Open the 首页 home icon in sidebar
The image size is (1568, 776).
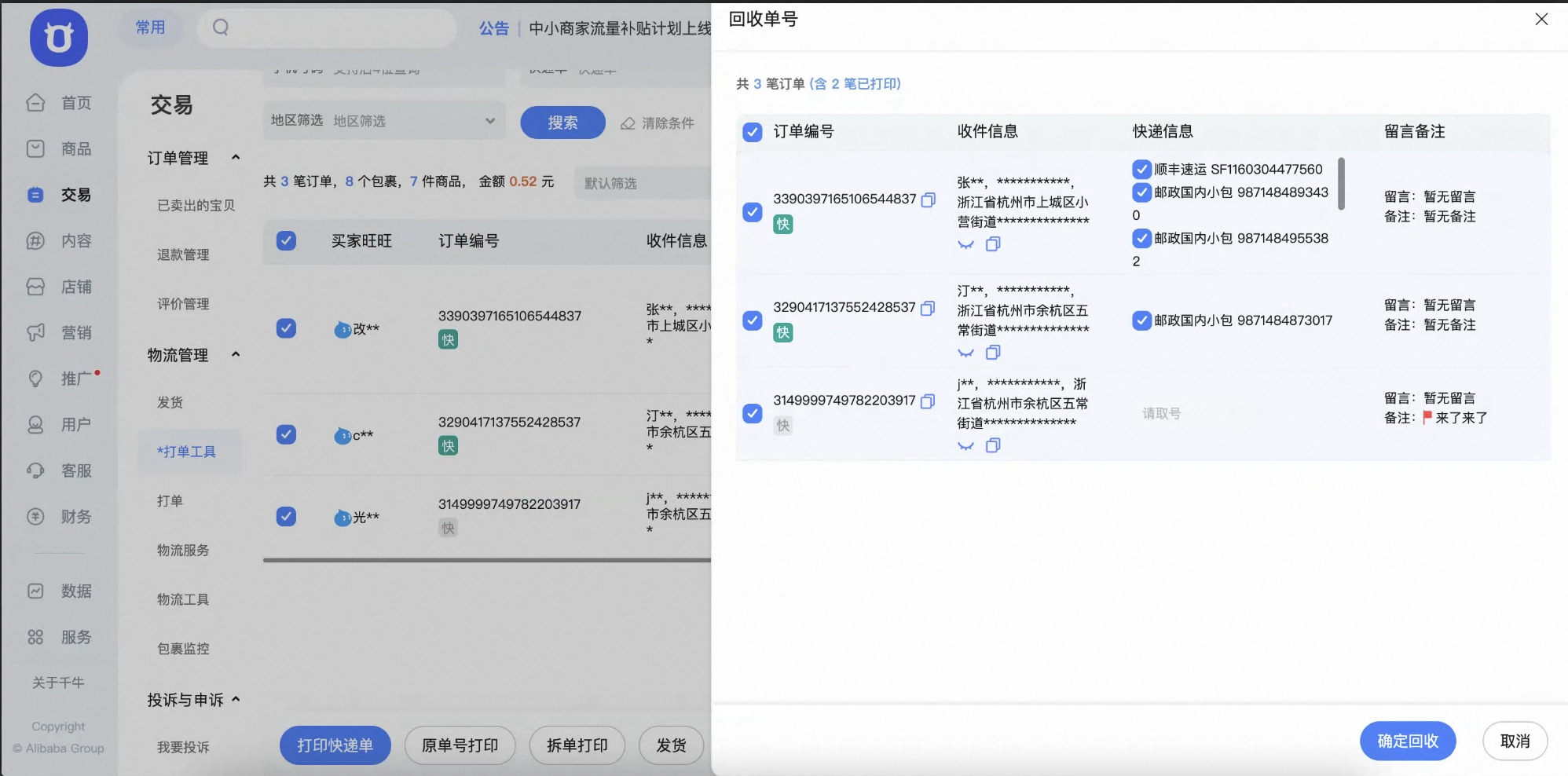(35, 102)
